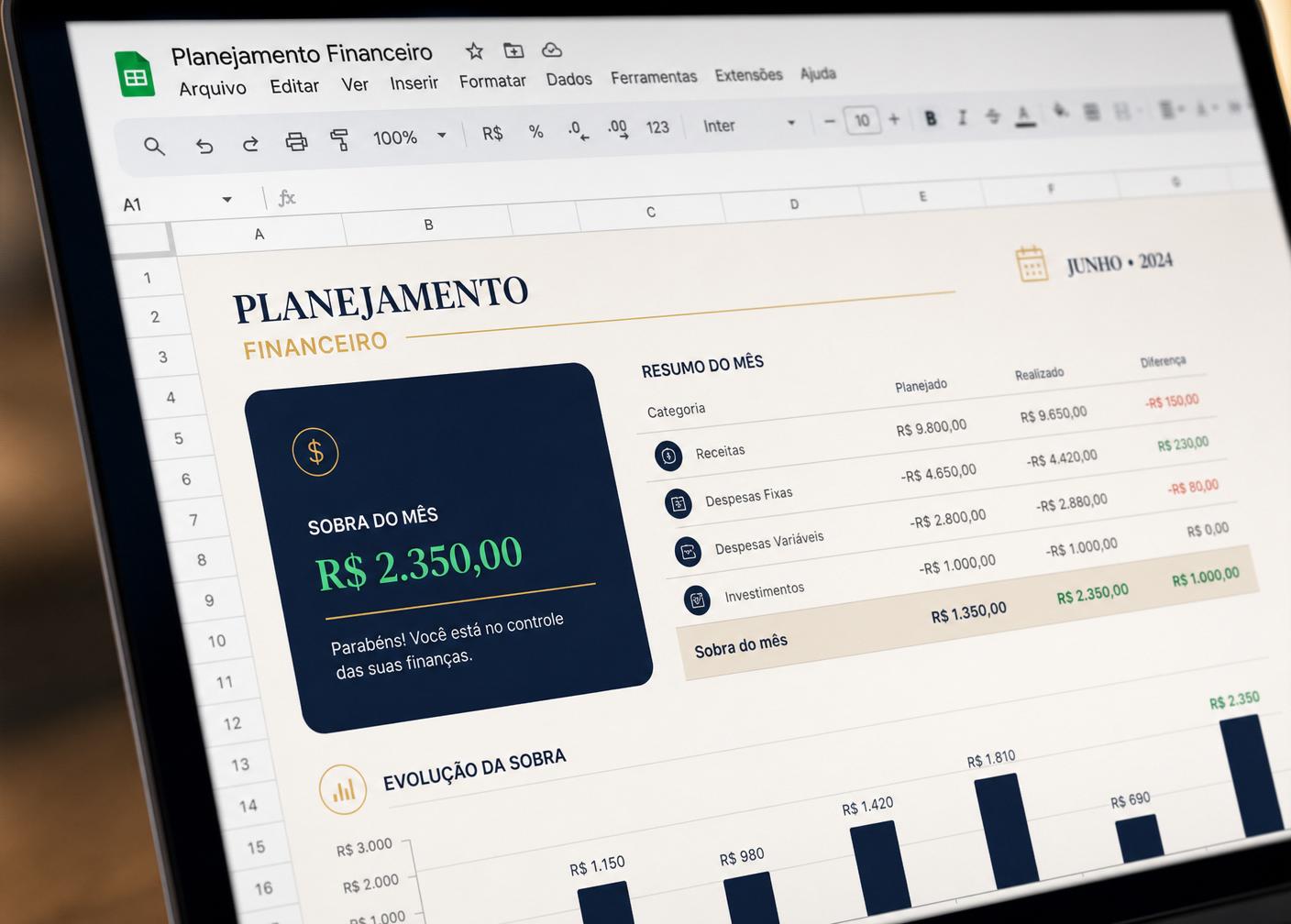Click the formula bar fx icon
This screenshot has height=924, width=1291.
click(286, 197)
